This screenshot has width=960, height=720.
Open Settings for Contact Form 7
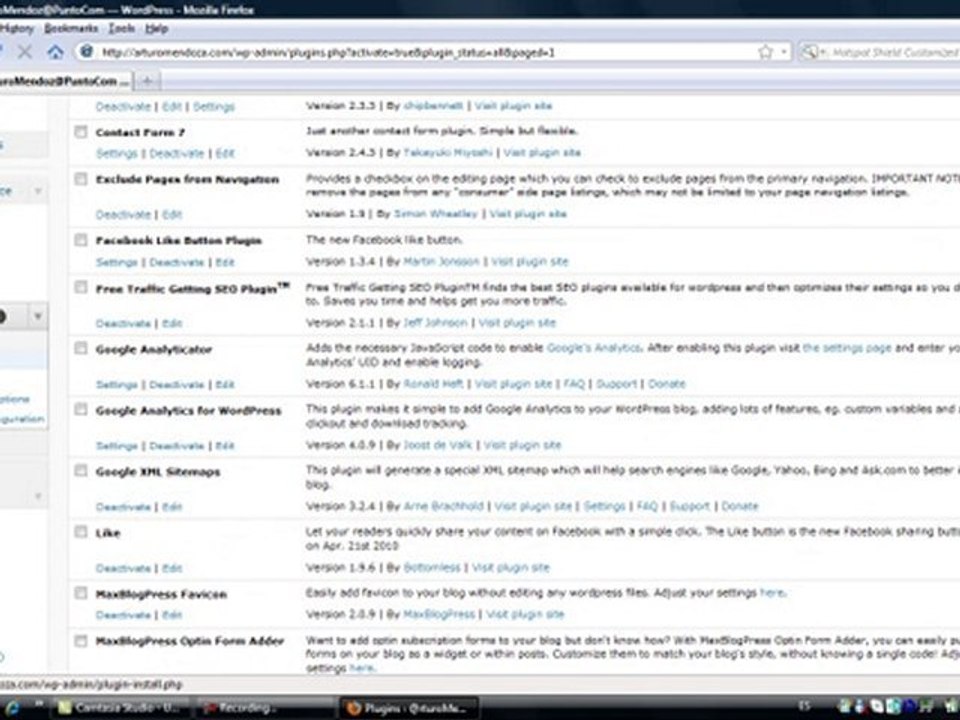click(x=116, y=153)
